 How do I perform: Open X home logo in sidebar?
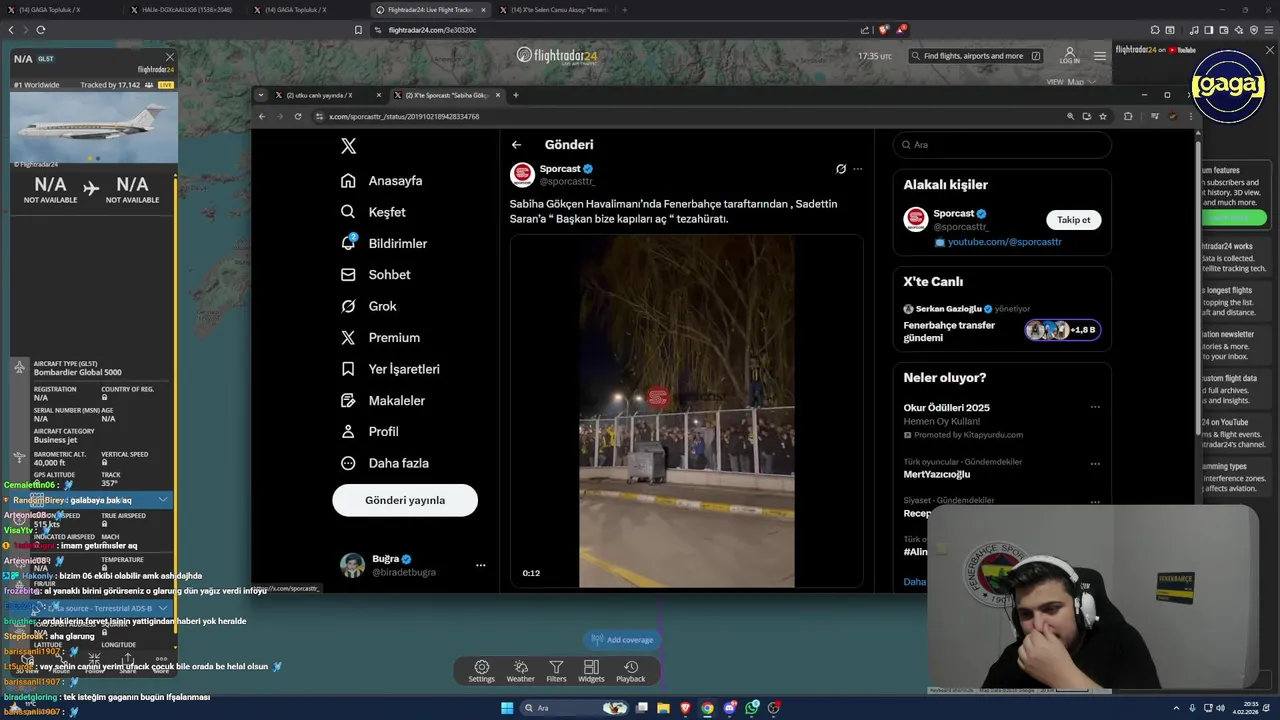(348, 146)
